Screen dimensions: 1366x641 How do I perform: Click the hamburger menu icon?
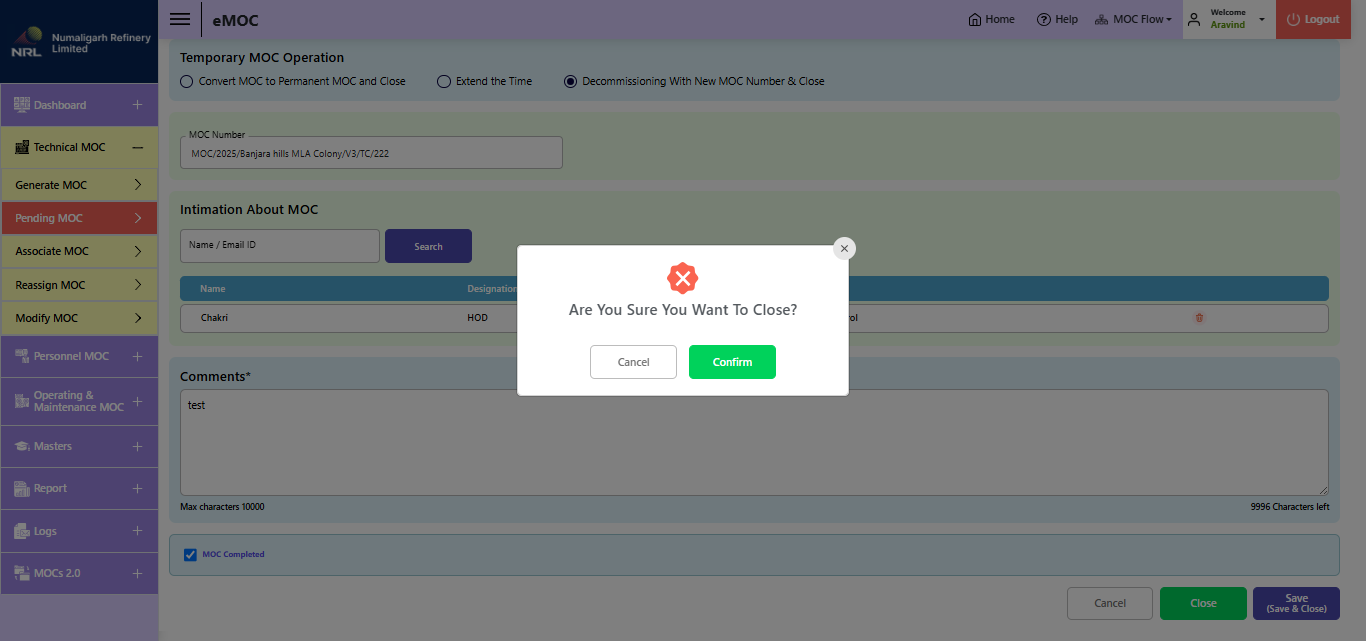[x=180, y=19]
